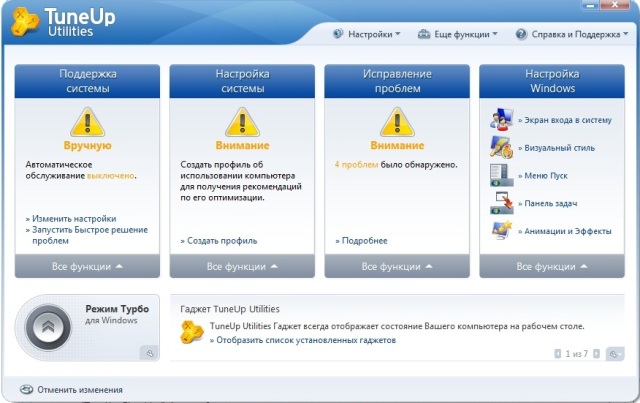
Task: Click the logon screen icon
Action: 501,121
